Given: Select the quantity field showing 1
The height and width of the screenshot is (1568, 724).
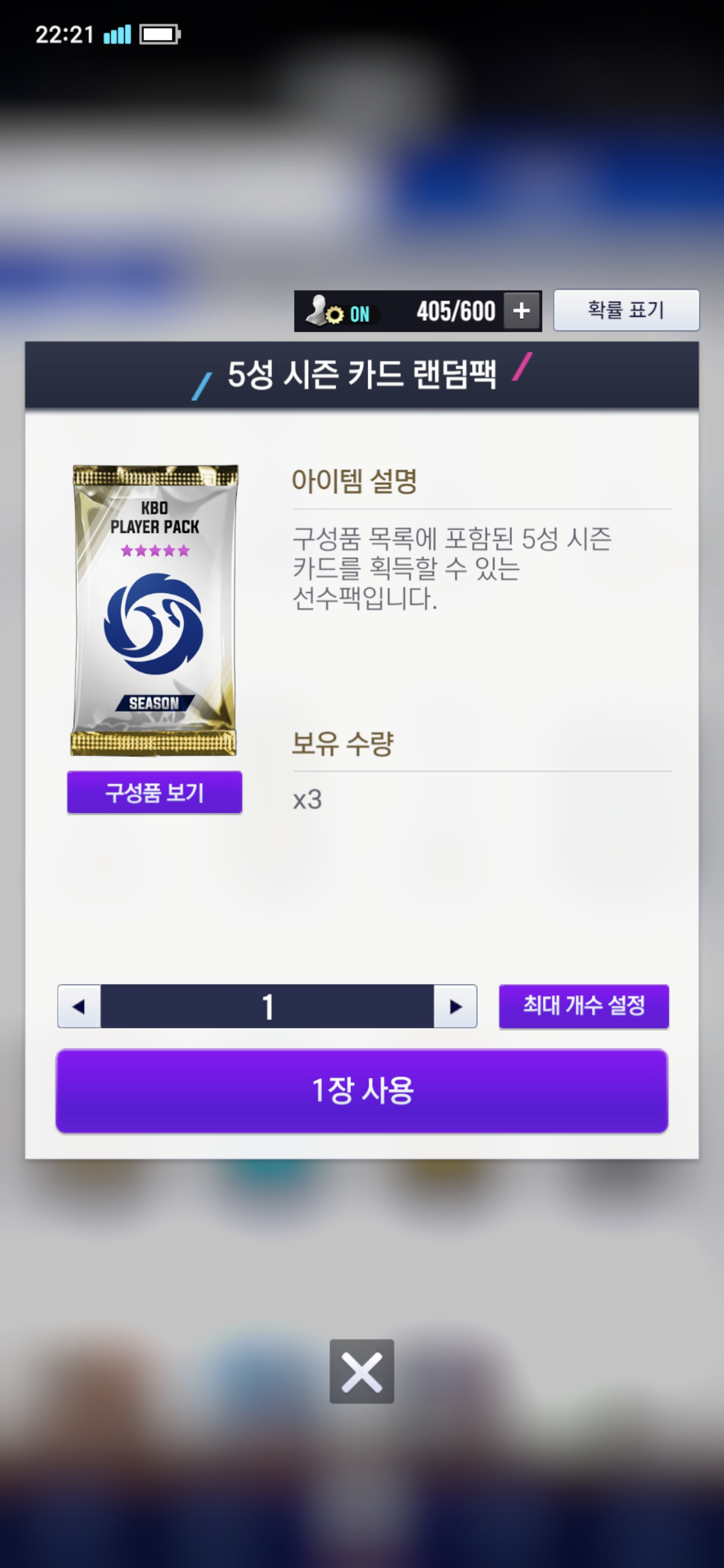Looking at the screenshot, I should [267, 1006].
